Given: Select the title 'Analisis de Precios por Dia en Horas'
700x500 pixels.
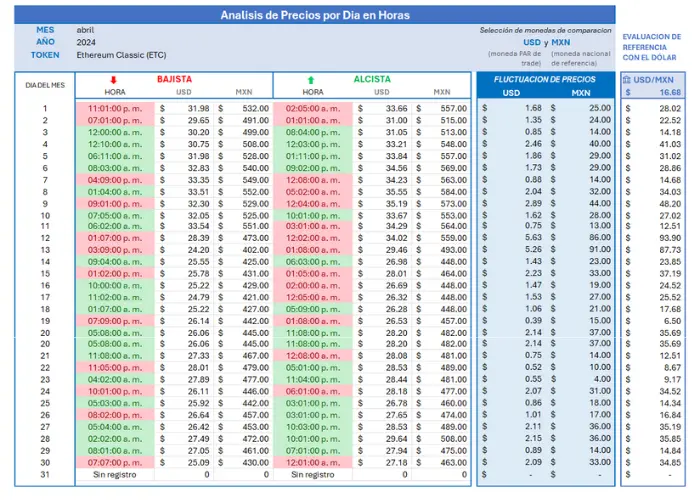Looking at the screenshot, I should (315, 15).
